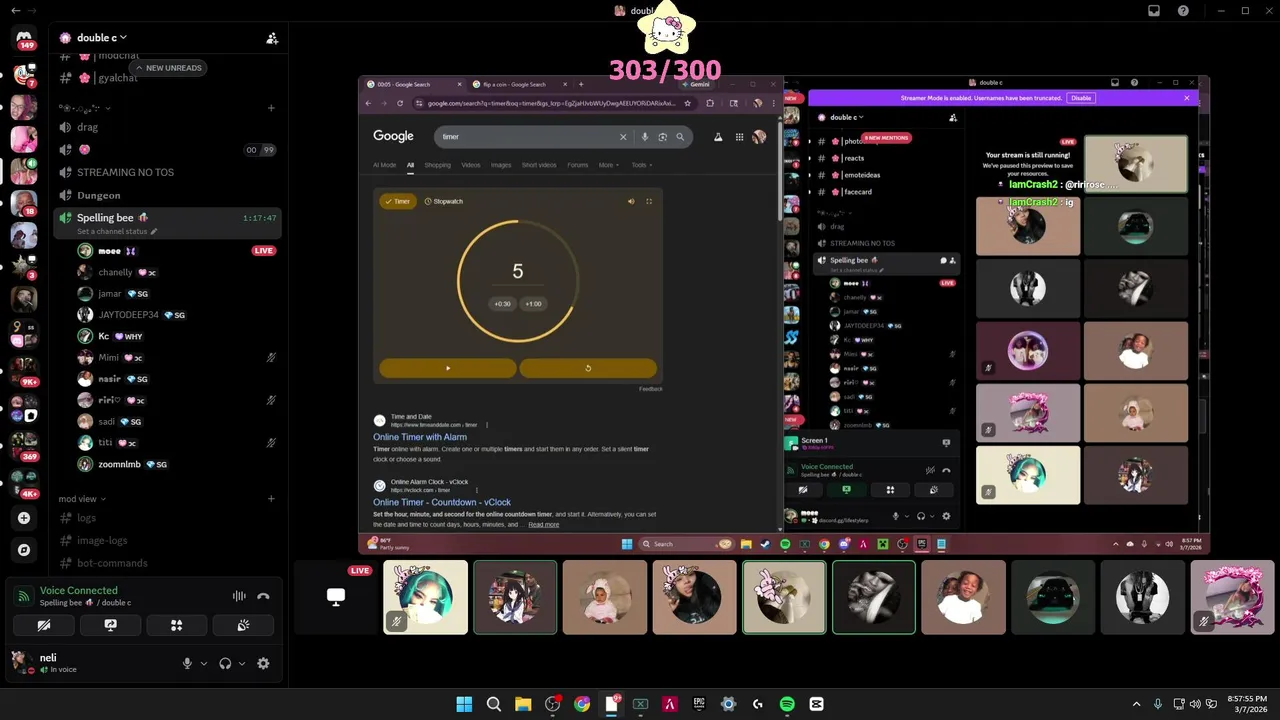Collapse the mod view category

[x=81, y=499]
